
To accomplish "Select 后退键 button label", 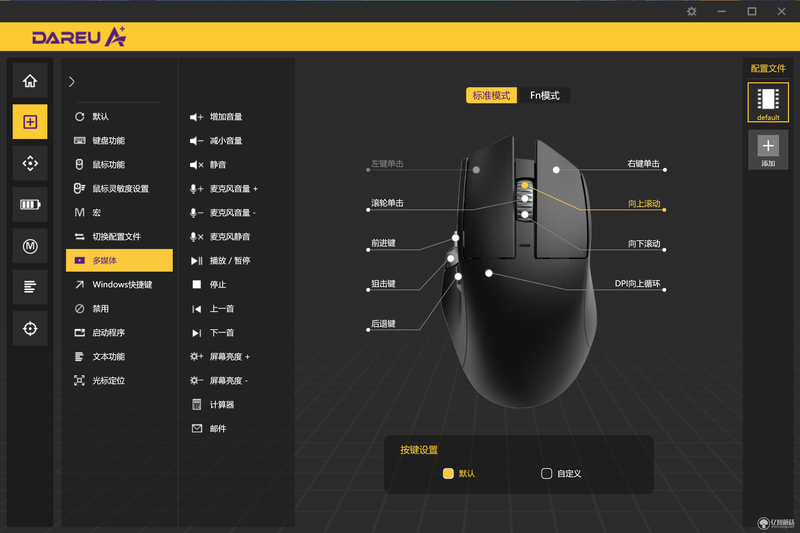I will 383,324.
